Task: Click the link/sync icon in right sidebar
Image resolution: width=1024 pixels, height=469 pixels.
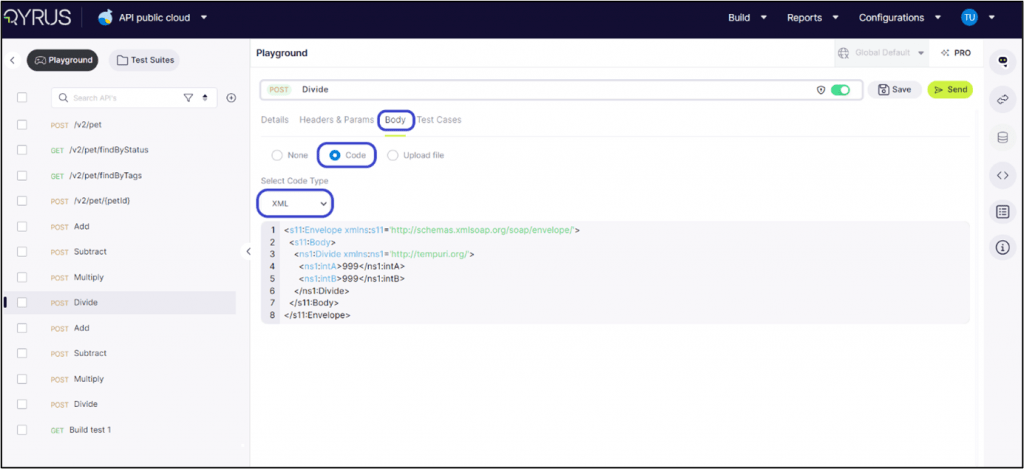Action: [x=1002, y=100]
